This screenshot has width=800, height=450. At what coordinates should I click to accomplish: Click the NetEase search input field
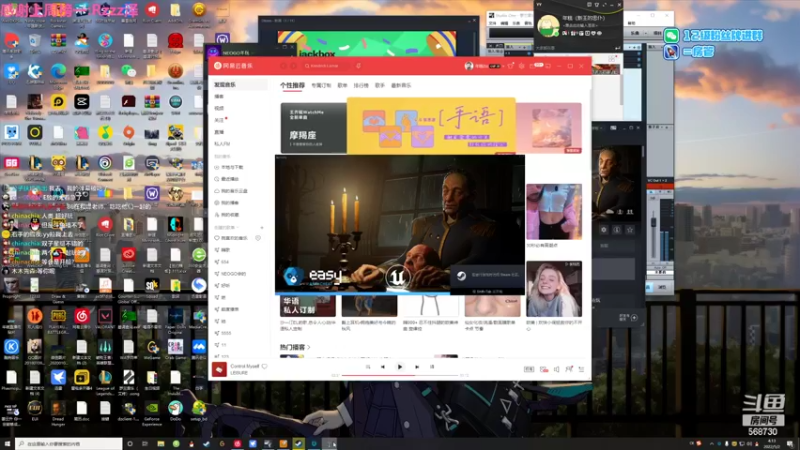(327, 66)
